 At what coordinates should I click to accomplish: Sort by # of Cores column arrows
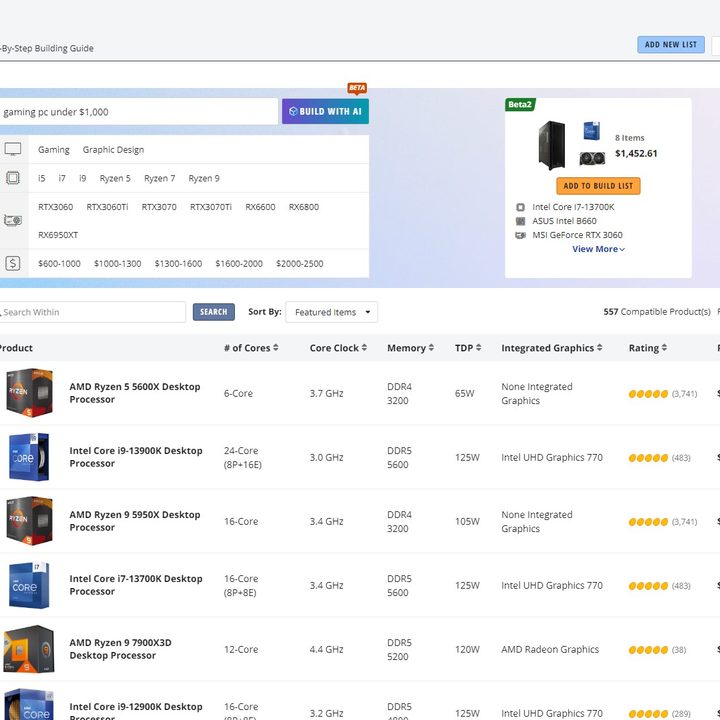click(276, 348)
